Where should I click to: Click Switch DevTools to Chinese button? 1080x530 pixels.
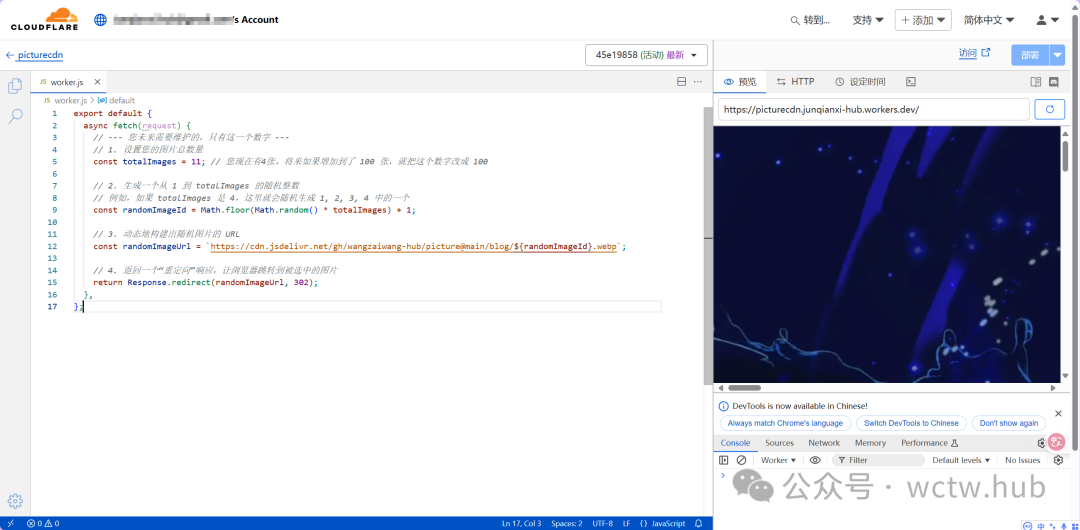point(911,423)
